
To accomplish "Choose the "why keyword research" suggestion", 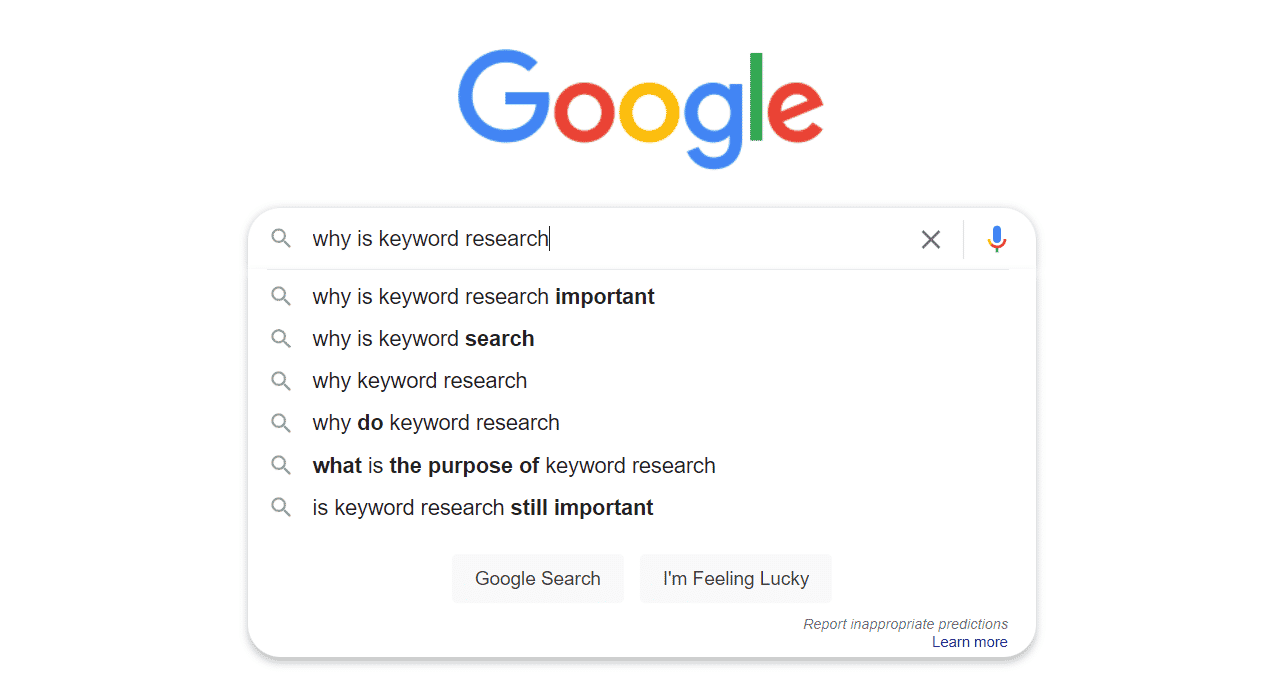I will 642,380.
